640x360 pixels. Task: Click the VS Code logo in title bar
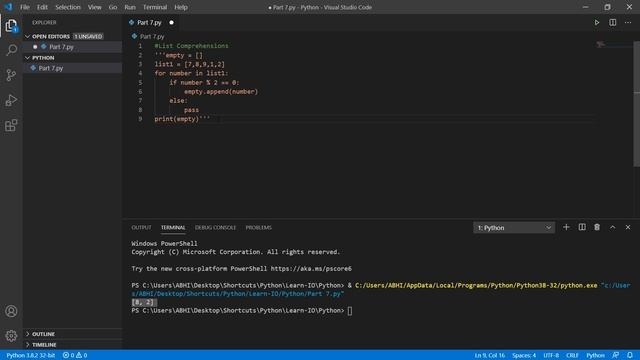8,7
